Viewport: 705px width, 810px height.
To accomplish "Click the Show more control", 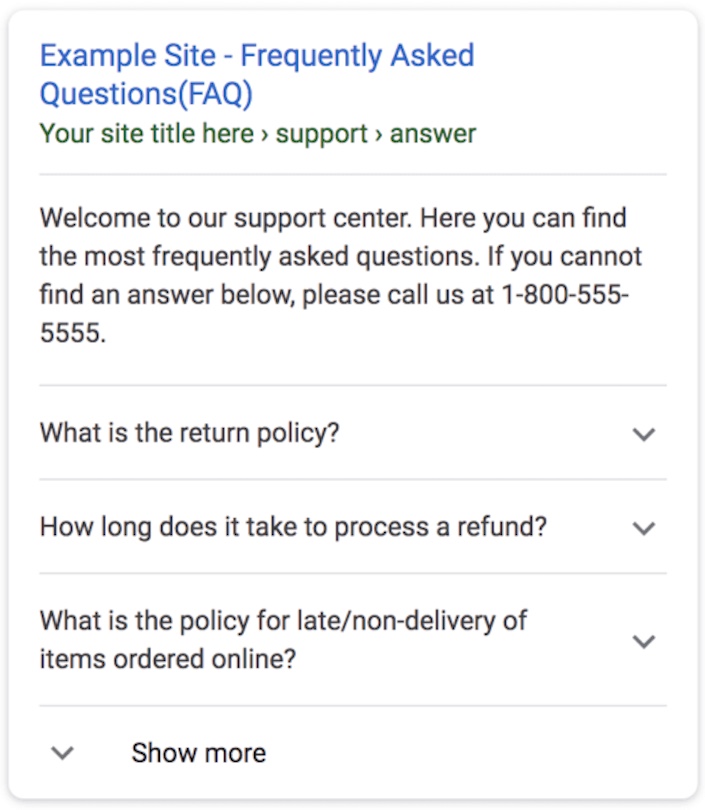I will click(x=197, y=752).
